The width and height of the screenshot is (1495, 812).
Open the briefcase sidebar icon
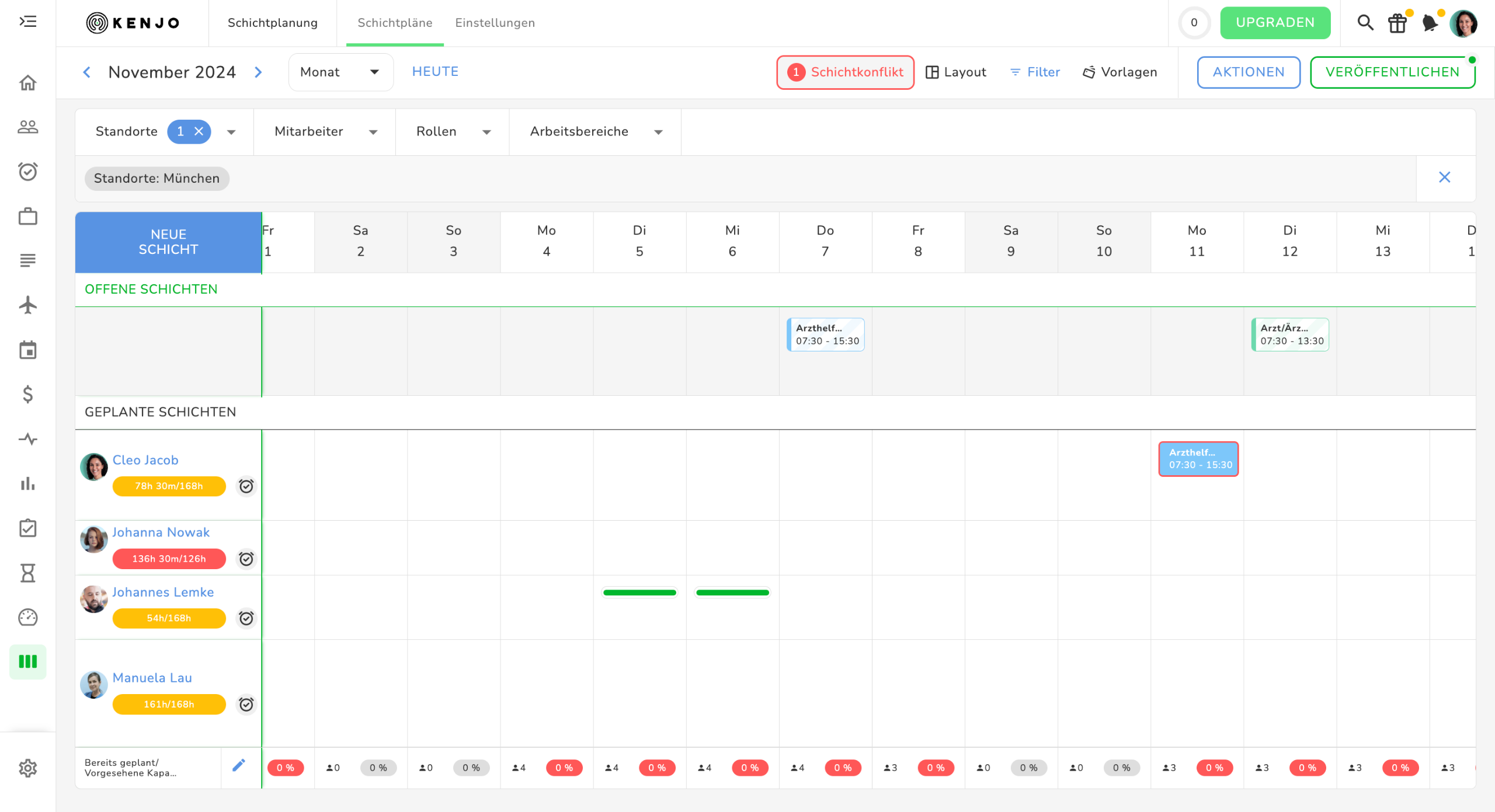[27, 216]
